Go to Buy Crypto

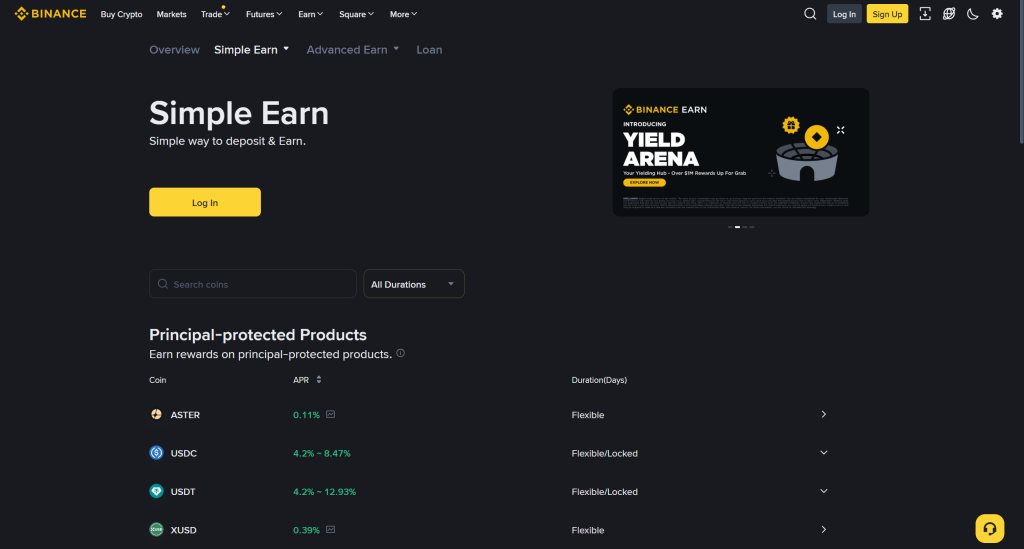point(121,14)
